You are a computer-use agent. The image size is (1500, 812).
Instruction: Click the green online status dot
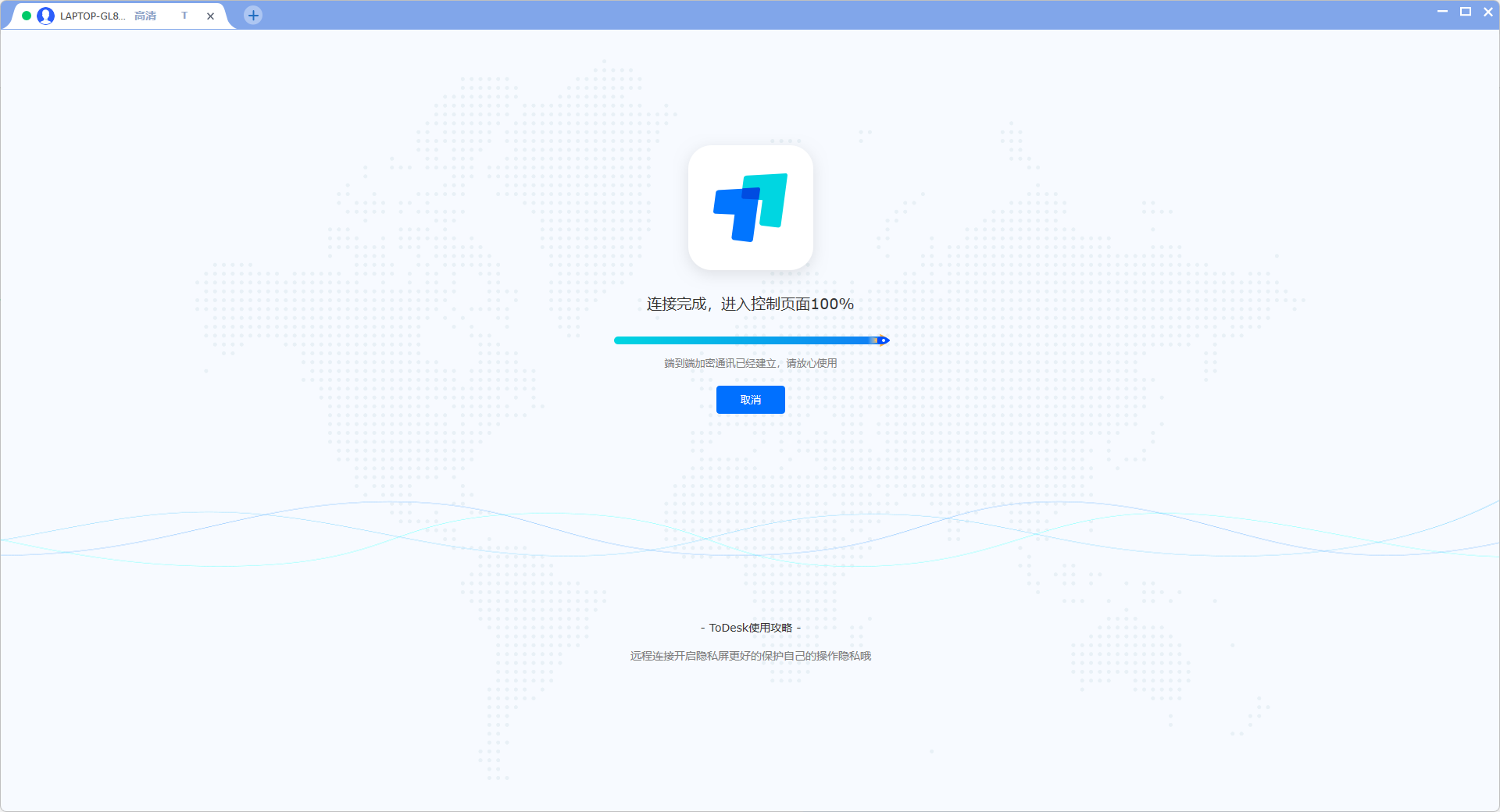pos(27,16)
